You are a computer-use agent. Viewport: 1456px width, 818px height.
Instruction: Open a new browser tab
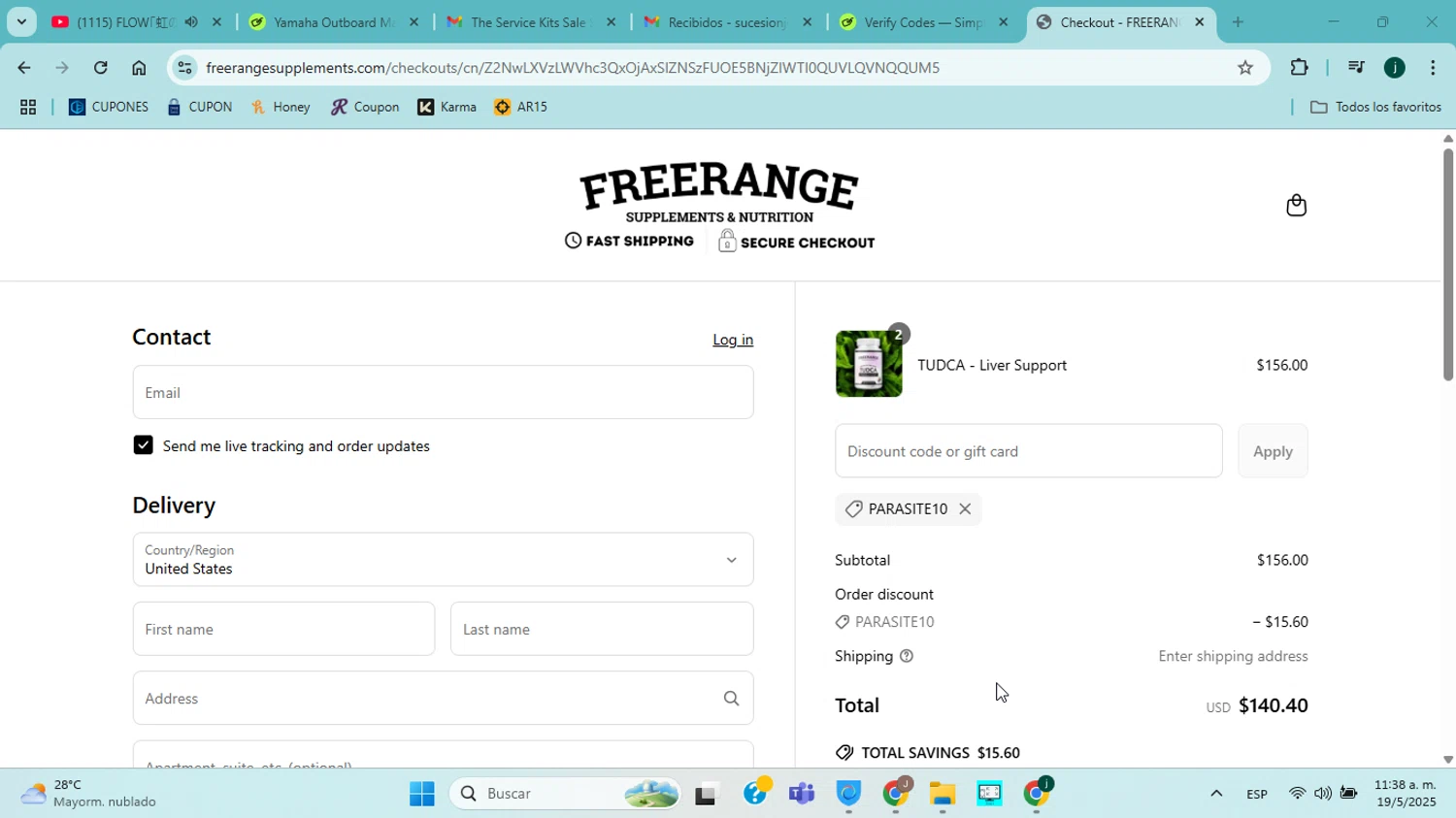(1238, 21)
